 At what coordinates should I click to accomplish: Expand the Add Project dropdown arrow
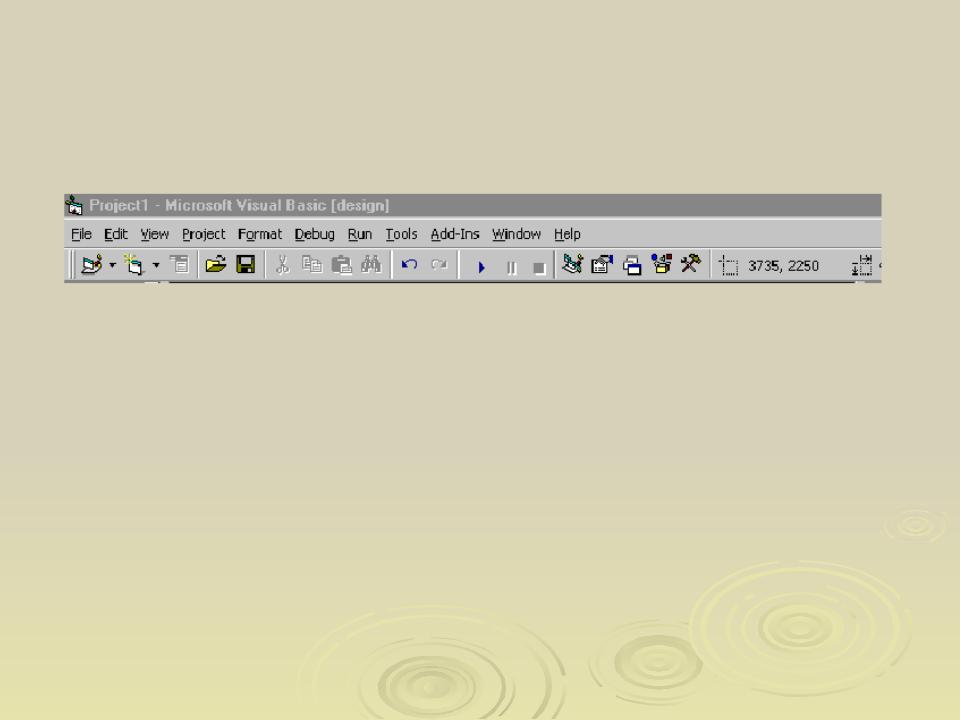pos(112,265)
